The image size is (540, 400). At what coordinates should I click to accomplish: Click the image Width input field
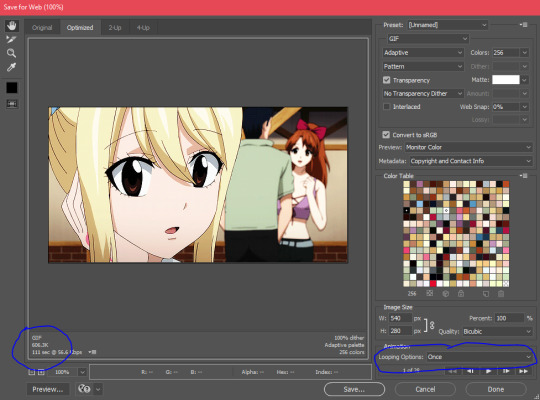click(x=401, y=318)
